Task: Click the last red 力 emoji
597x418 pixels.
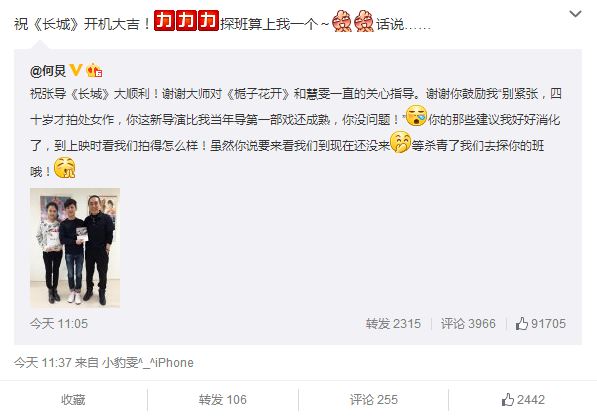Action: [x=208, y=21]
